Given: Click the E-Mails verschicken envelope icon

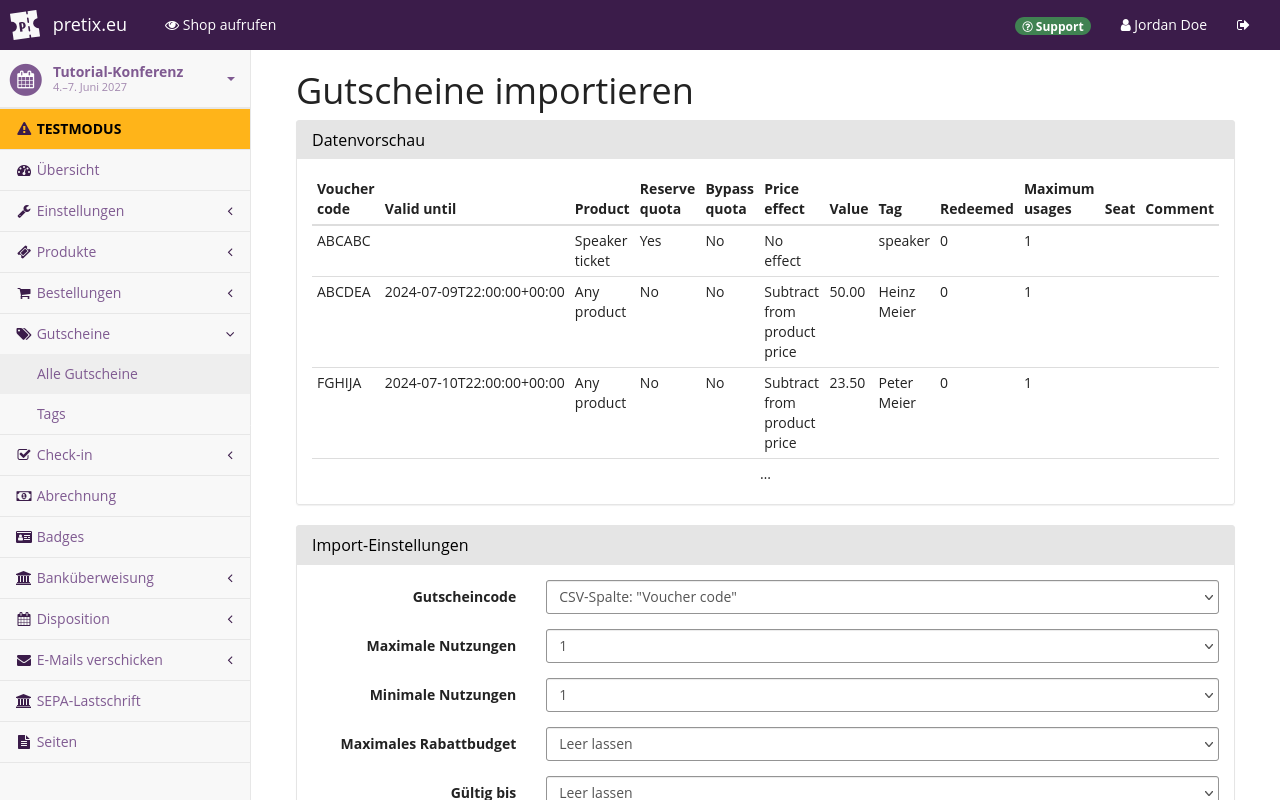Looking at the screenshot, I should (x=24, y=660).
